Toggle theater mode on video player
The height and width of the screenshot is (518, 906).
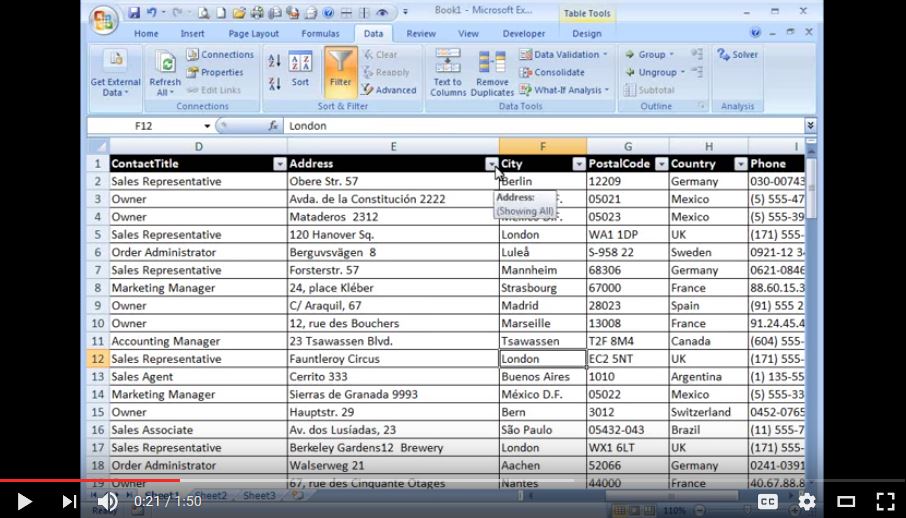[846, 501]
